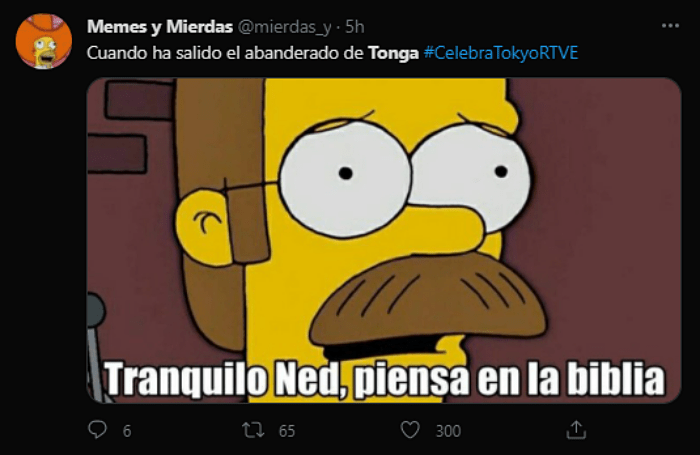Open the three-dot more options menu

coord(670,26)
